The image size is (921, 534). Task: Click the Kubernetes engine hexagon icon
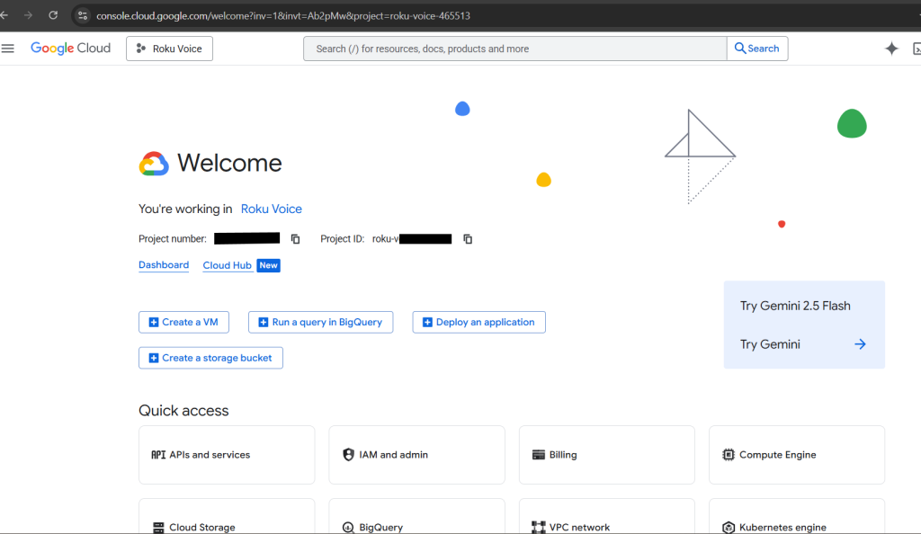click(x=728, y=528)
